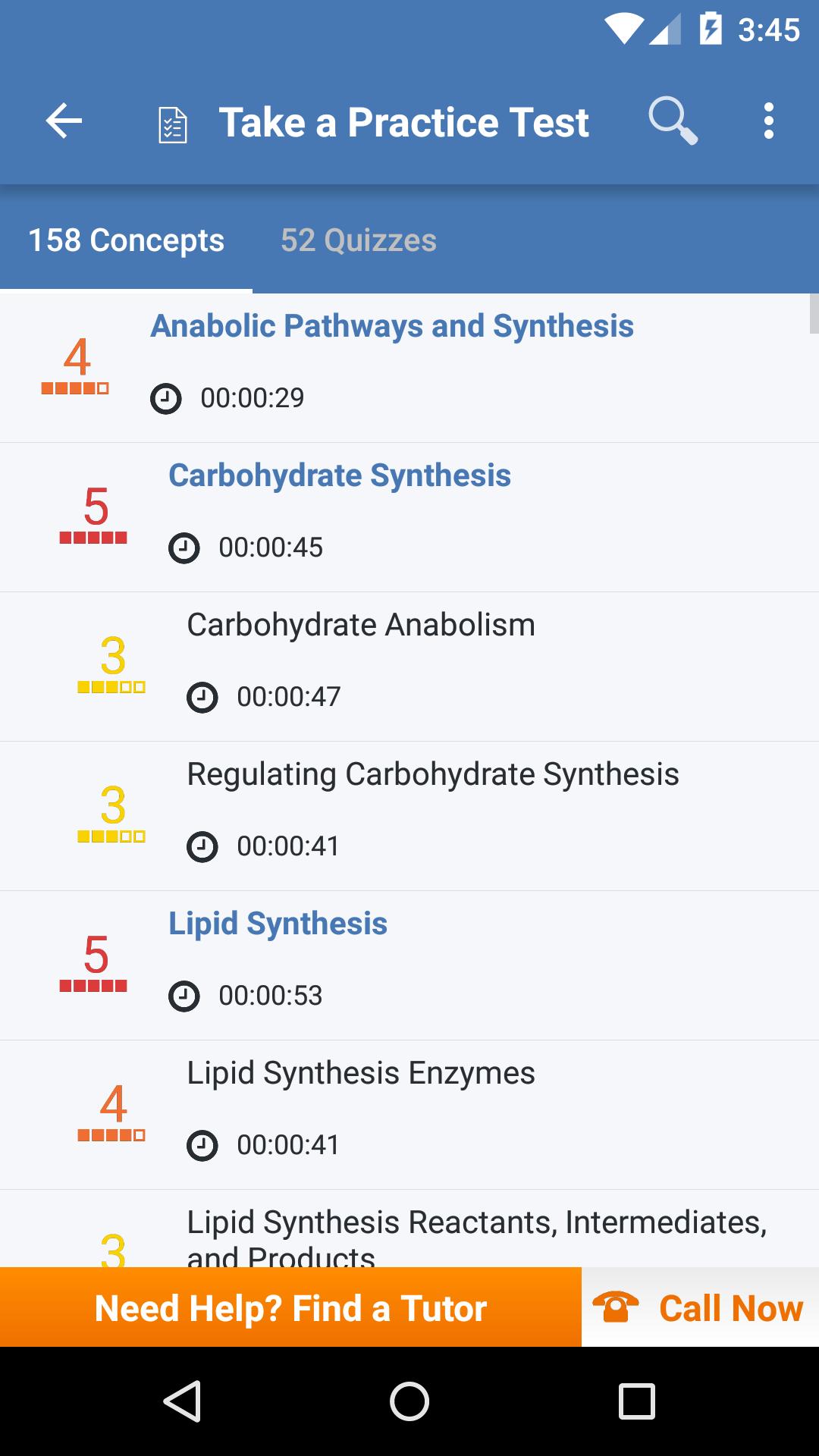Switch to the 52 Quizzes tab

pos(359,240)
